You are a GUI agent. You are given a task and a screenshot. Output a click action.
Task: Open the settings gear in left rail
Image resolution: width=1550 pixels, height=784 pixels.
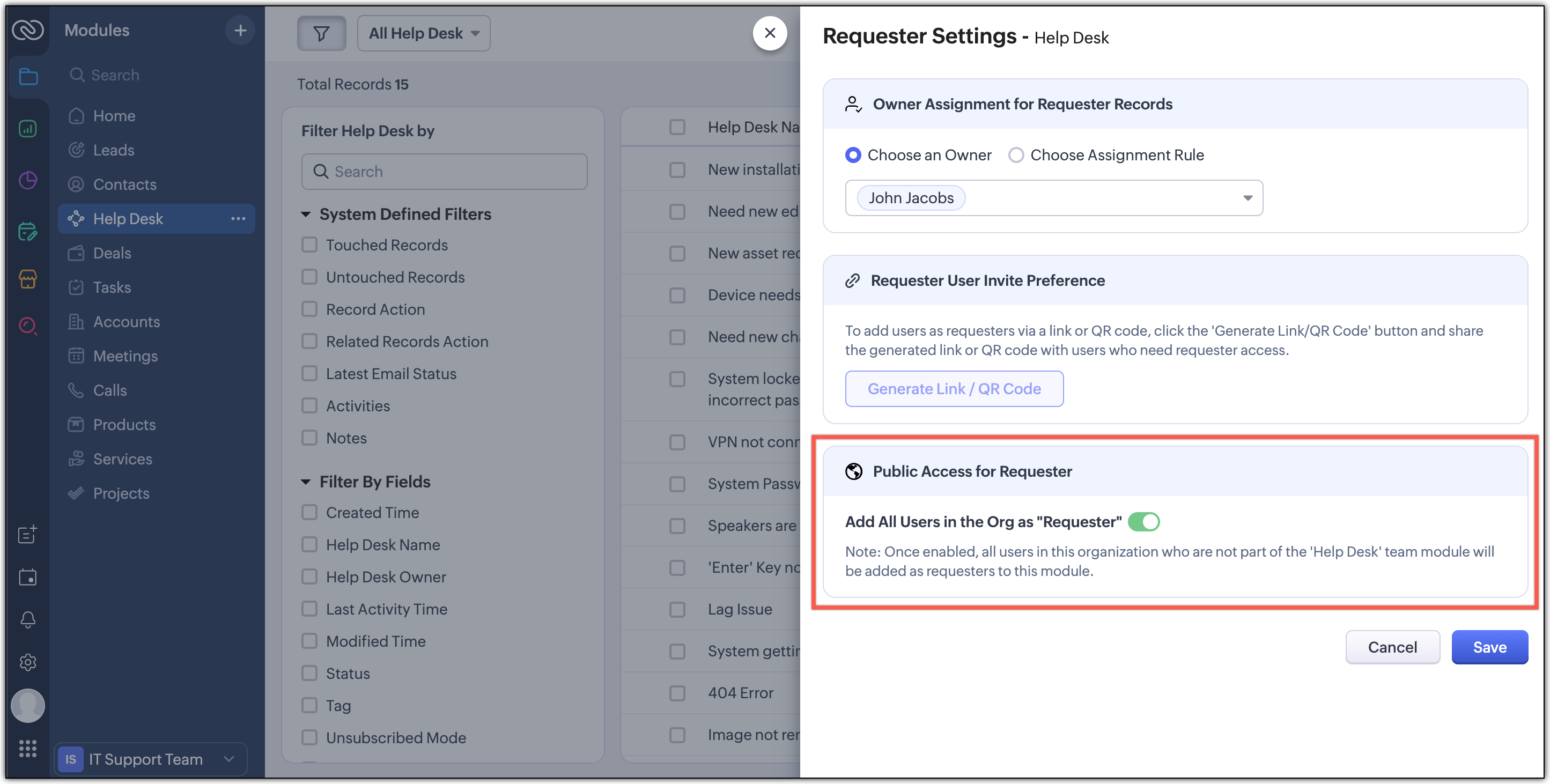[x=28, y=662]
